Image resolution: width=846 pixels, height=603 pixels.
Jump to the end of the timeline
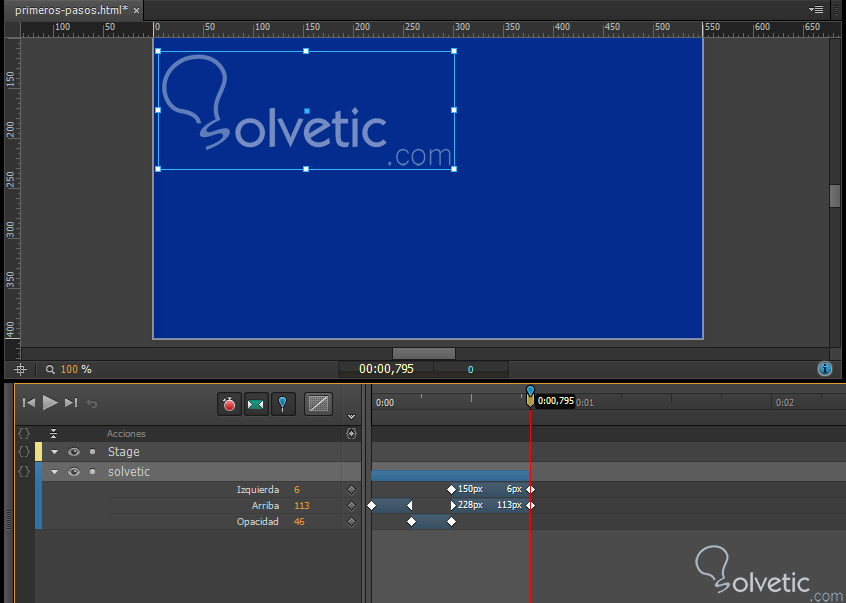(x=71, y=402)
